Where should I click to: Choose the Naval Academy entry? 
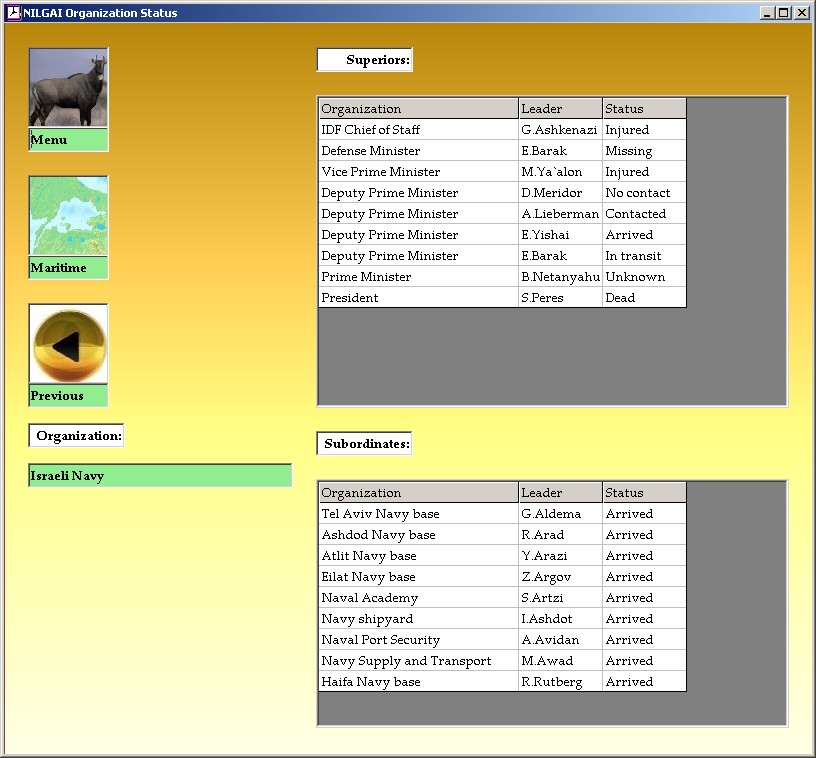[x=418, y=598]
